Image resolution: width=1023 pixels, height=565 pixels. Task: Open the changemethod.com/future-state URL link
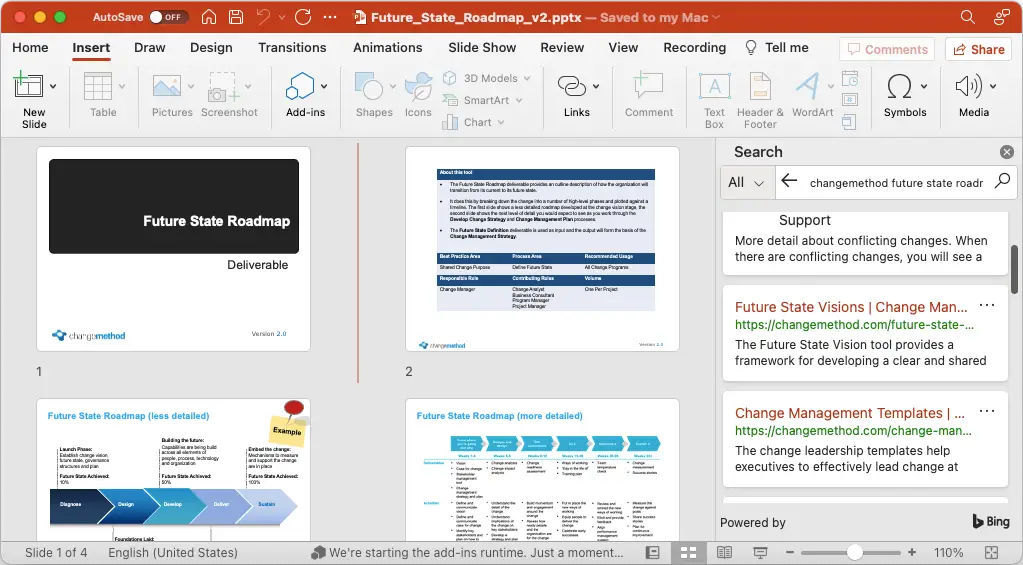pyautogui.click(x=854, y=325)
